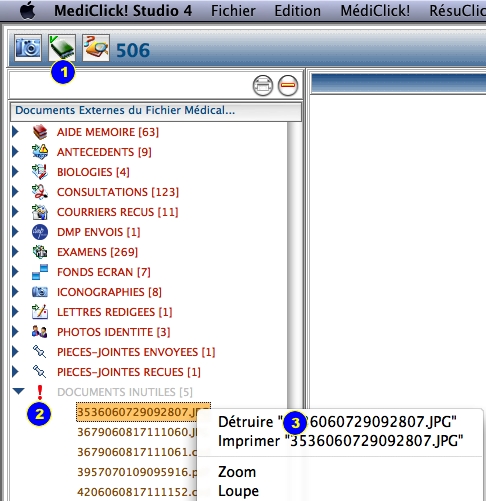Click the magnifier search toolbar icon
The image size is (486, 501).
coord(96,48)
